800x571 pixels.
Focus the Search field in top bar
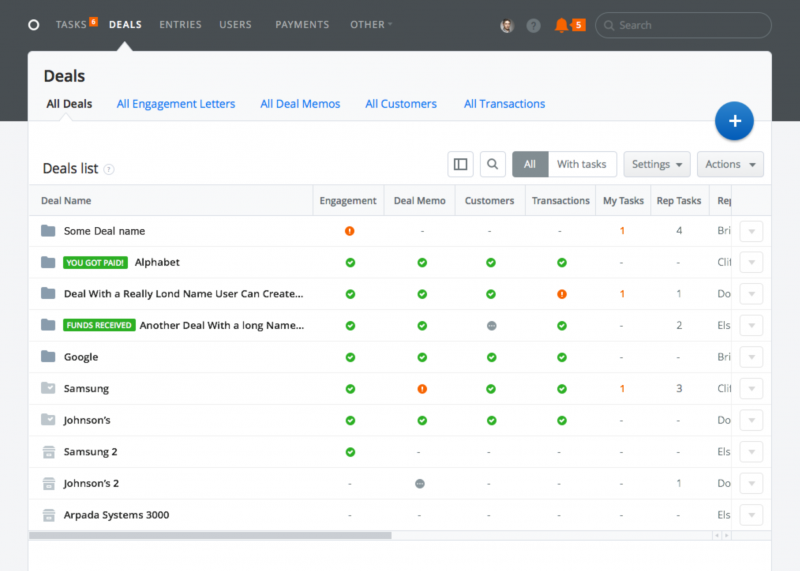683,25
